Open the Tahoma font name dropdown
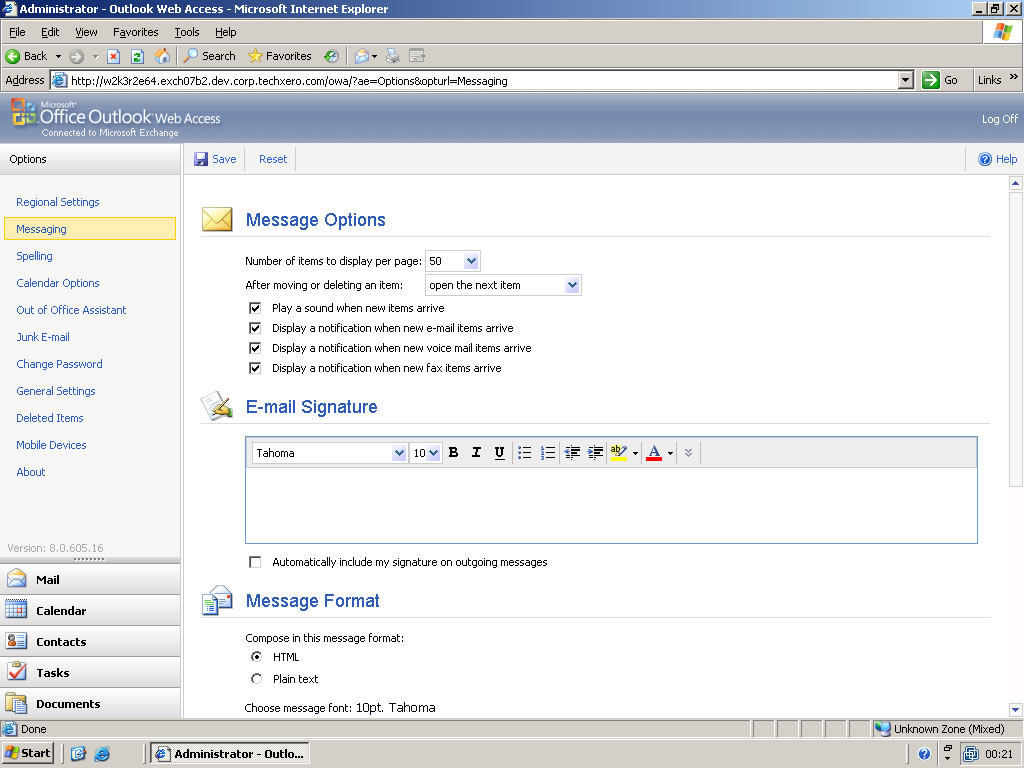 point(399,453)
